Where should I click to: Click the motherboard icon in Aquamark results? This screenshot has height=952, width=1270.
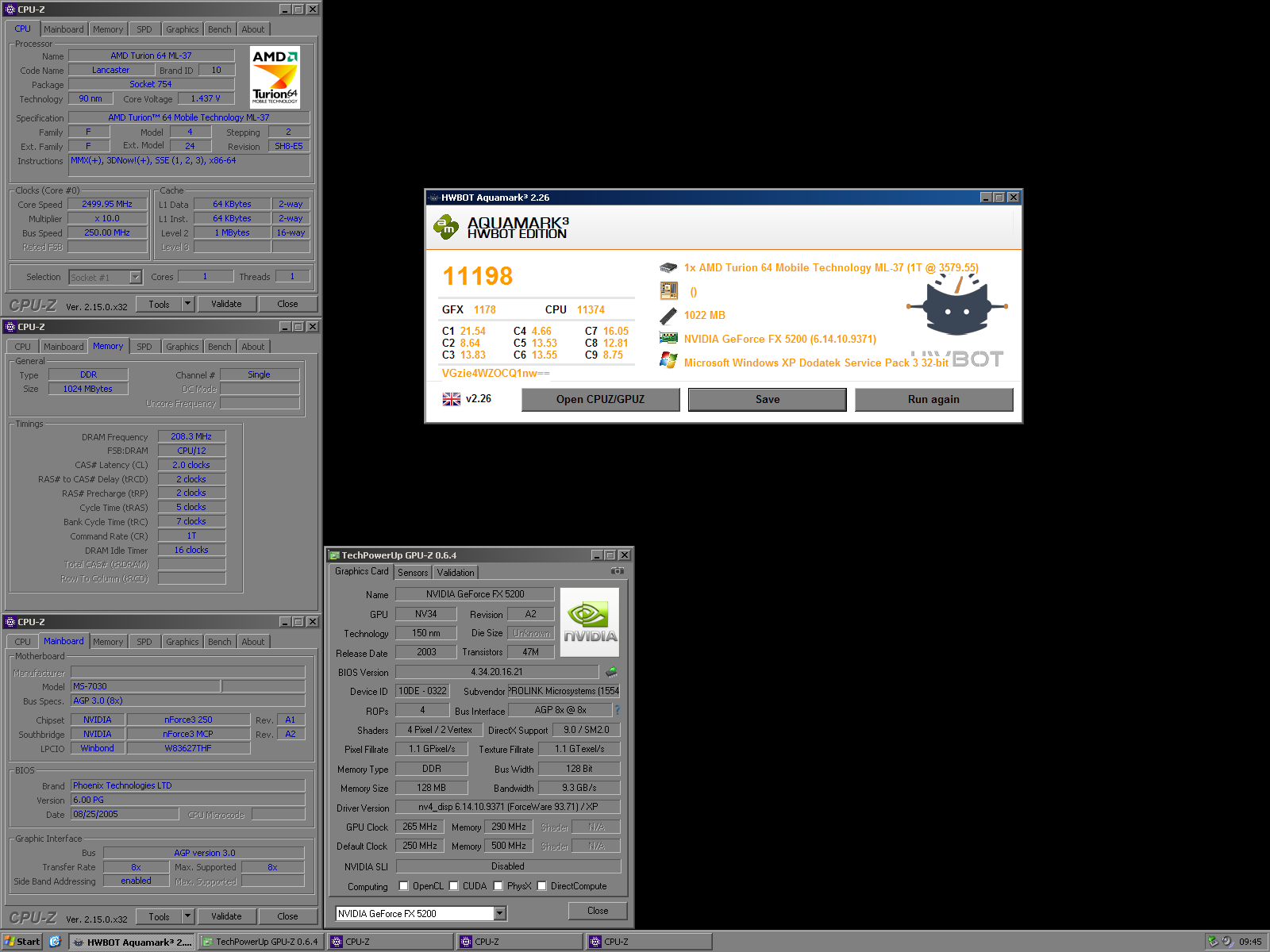(669, 291)
